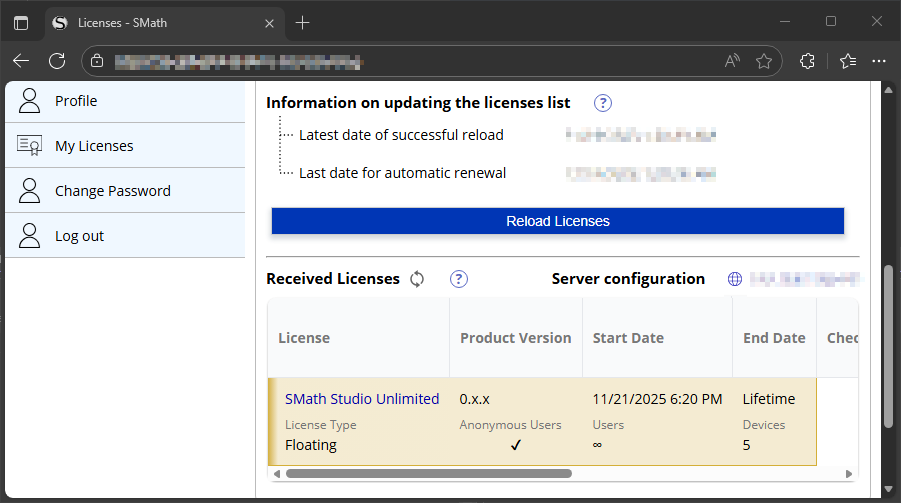Go to My Licenses page

(125, 146)
